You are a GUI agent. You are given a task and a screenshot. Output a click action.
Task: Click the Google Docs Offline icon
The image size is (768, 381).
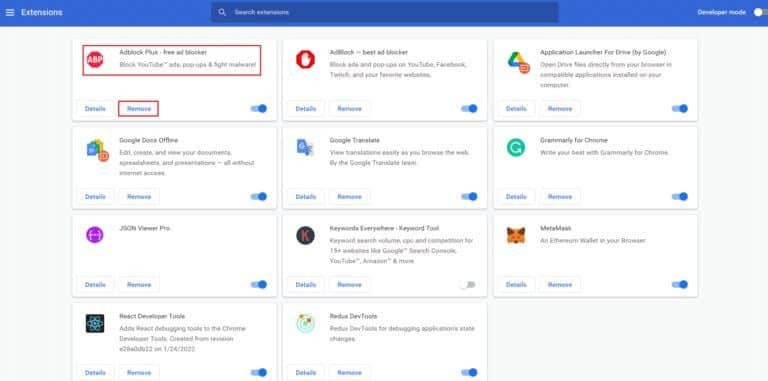[97, 150]
